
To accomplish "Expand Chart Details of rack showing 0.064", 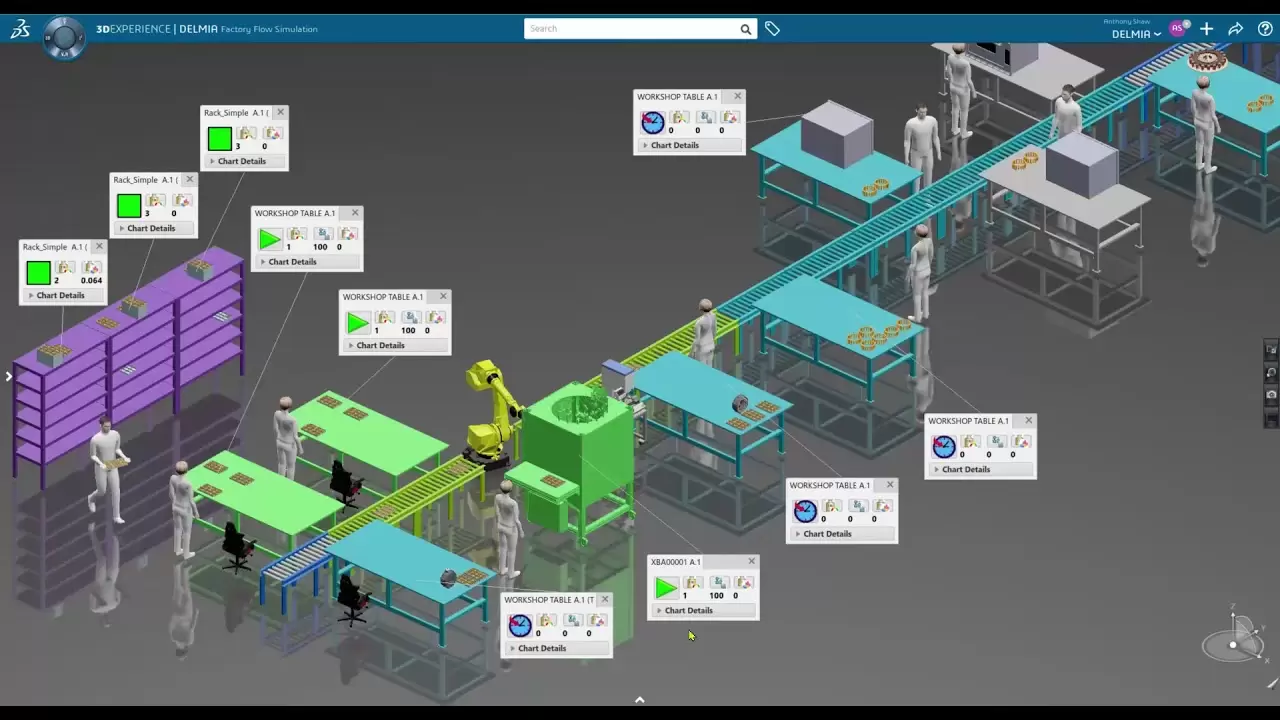I will pos(60,295).
